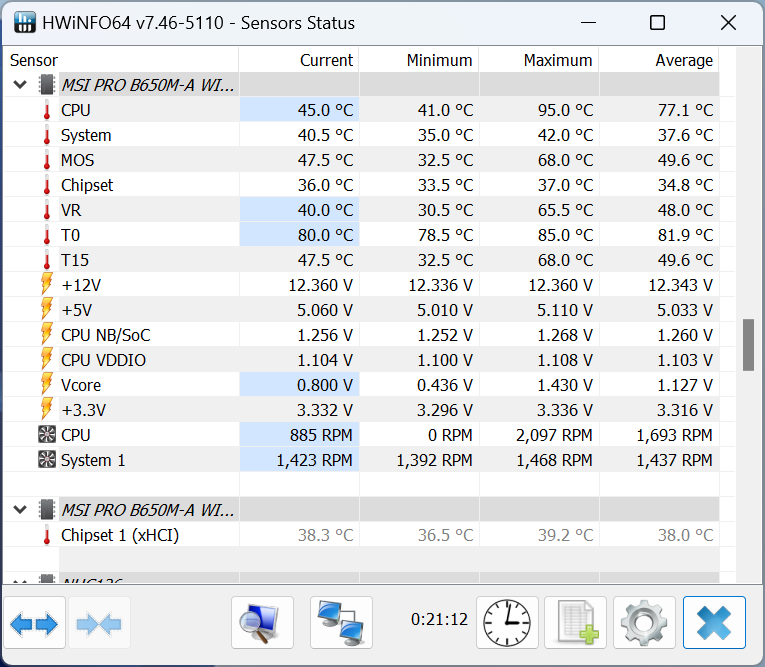Click the collapse layout arrows button
Viewport: 765px width, 667px height.
point(99,623)
